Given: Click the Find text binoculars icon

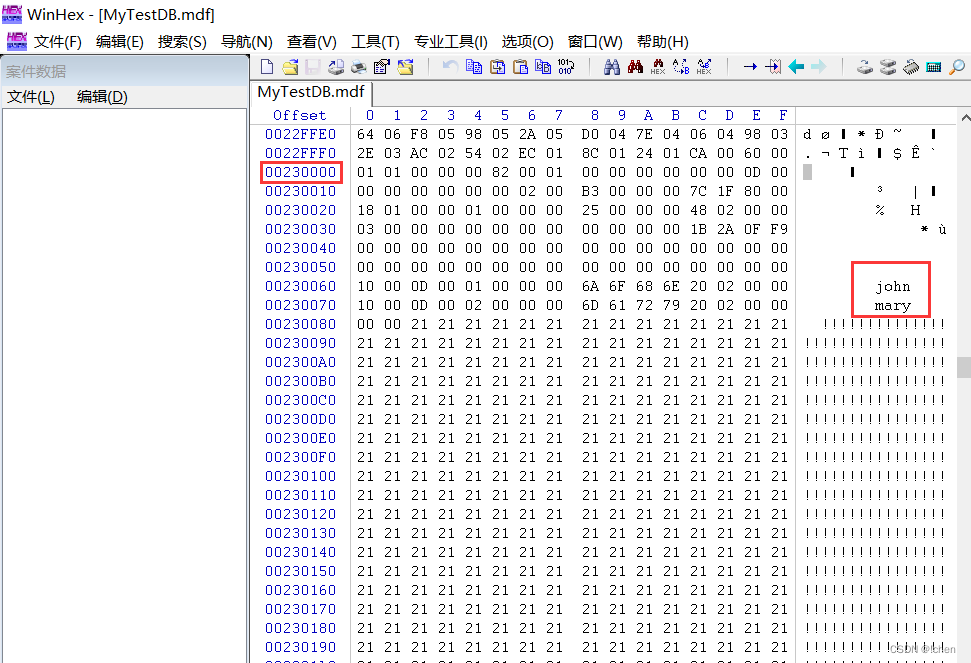Looking at the screenshot, I should [612, 67].
